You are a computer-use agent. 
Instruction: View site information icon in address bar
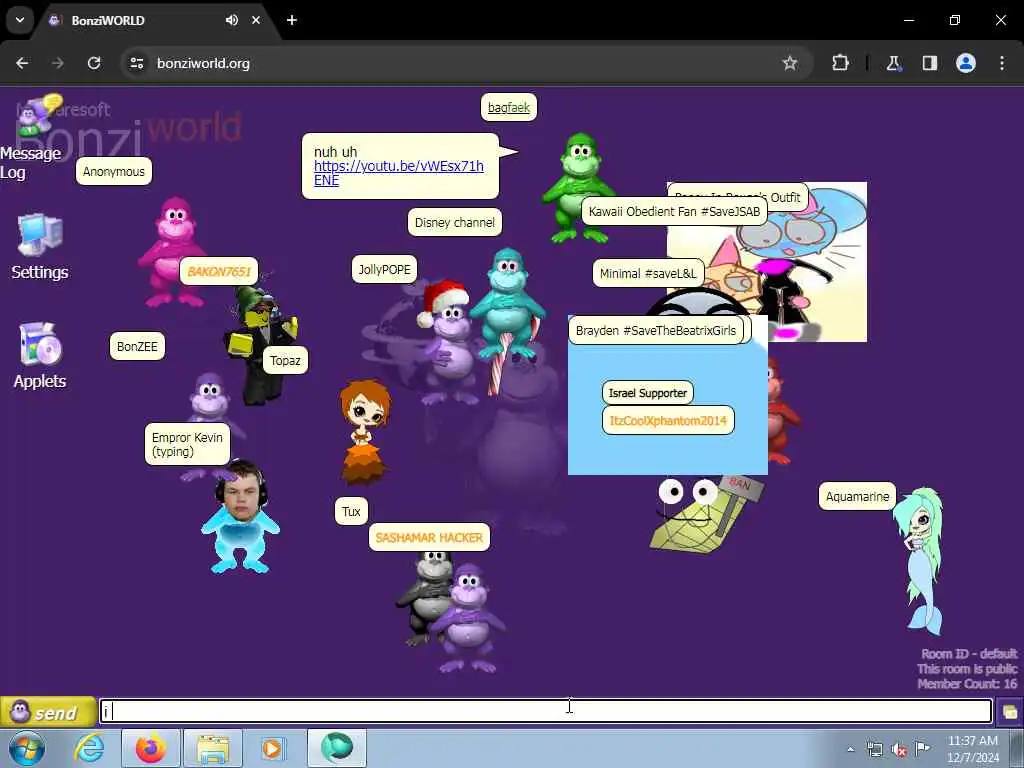[x=136, y=63]
